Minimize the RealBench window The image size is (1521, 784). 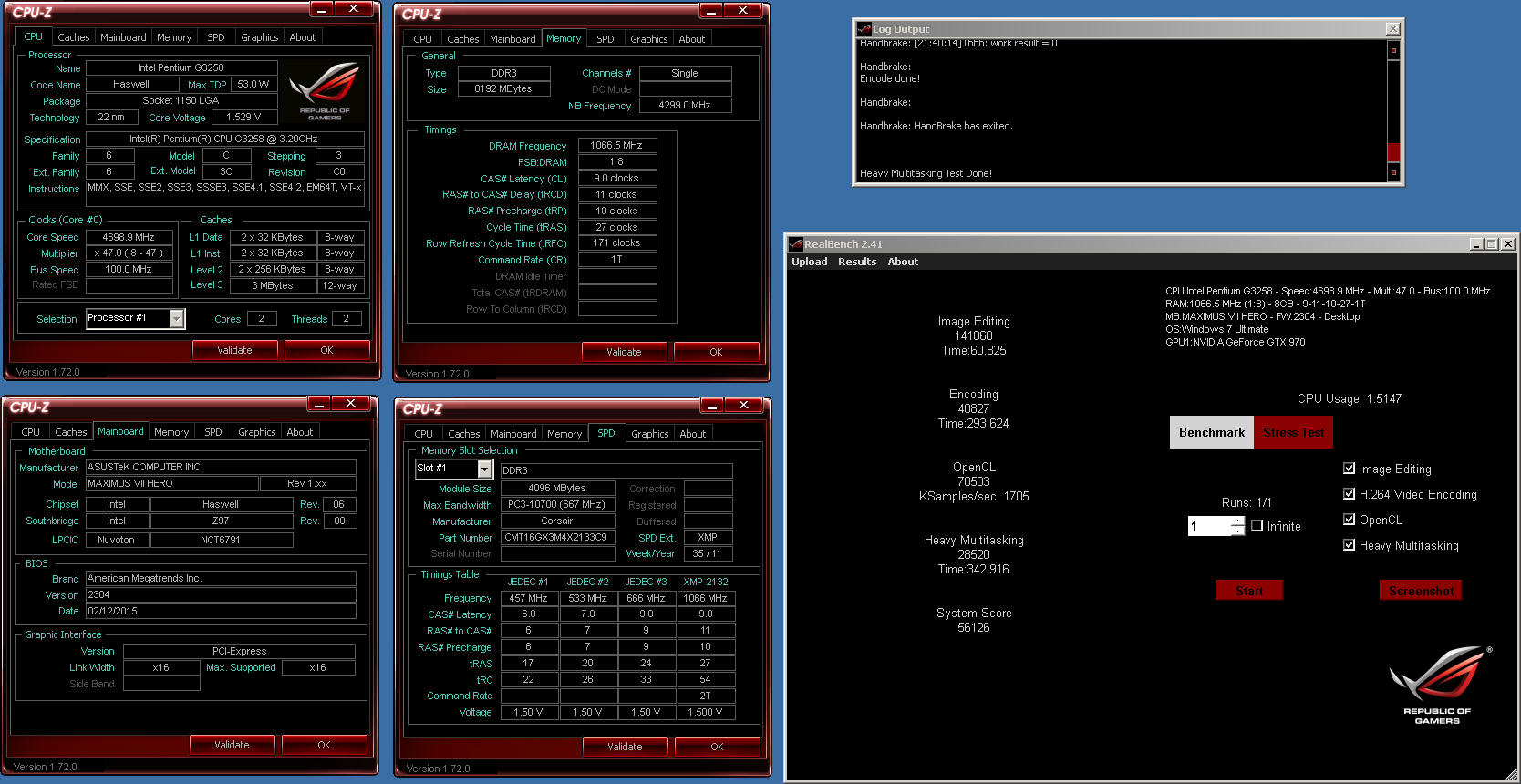(1476, 244)
